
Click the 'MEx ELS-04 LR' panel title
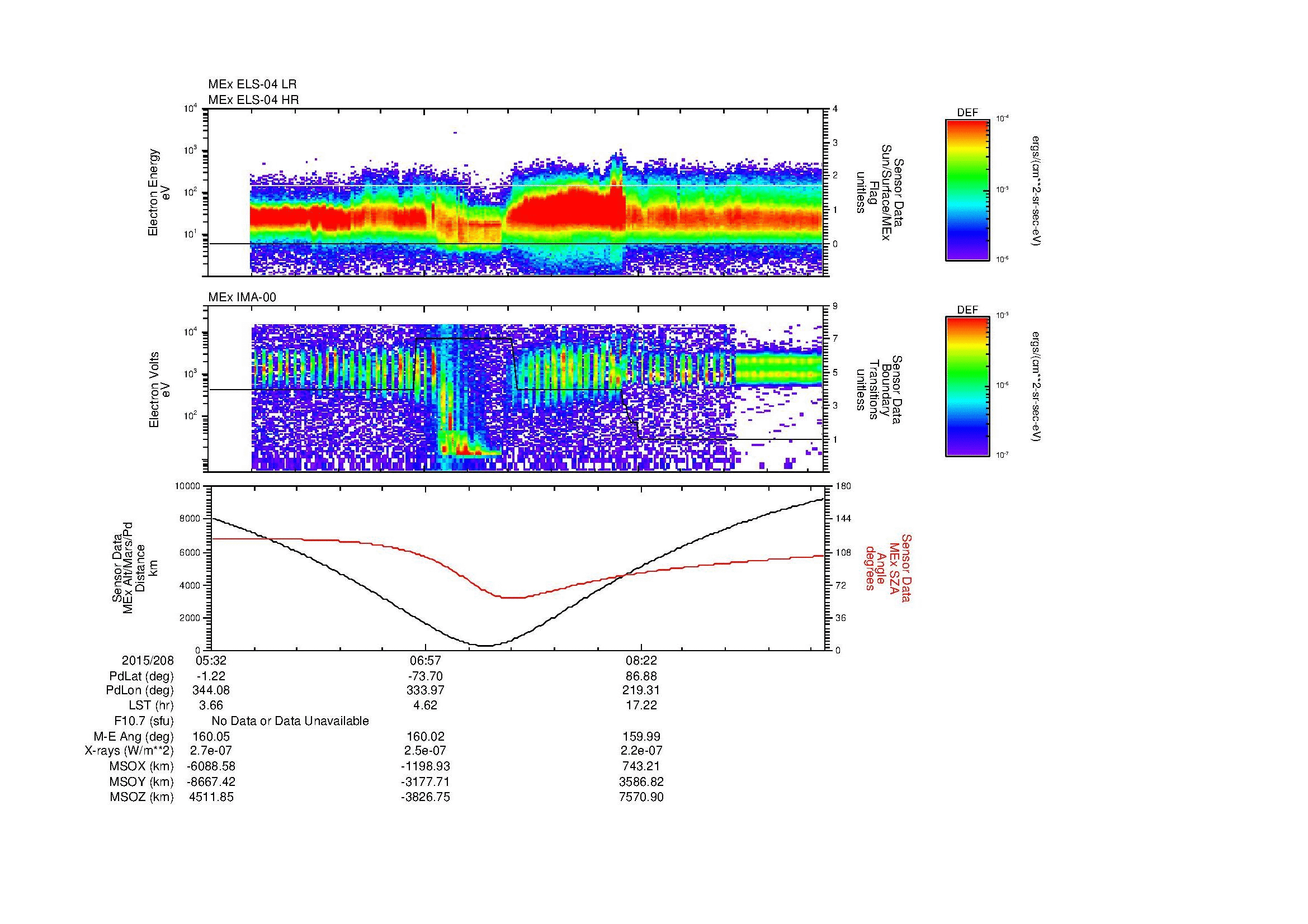252,84
